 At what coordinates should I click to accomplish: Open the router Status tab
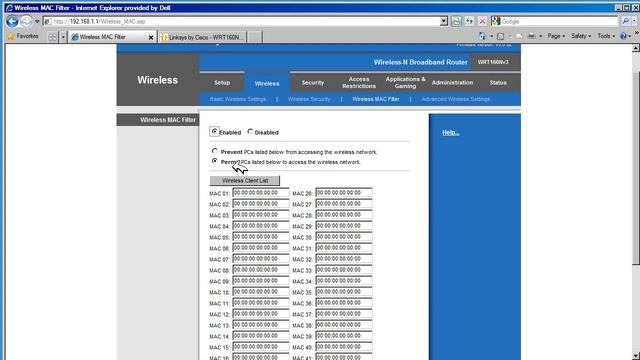tap(498, 82)
